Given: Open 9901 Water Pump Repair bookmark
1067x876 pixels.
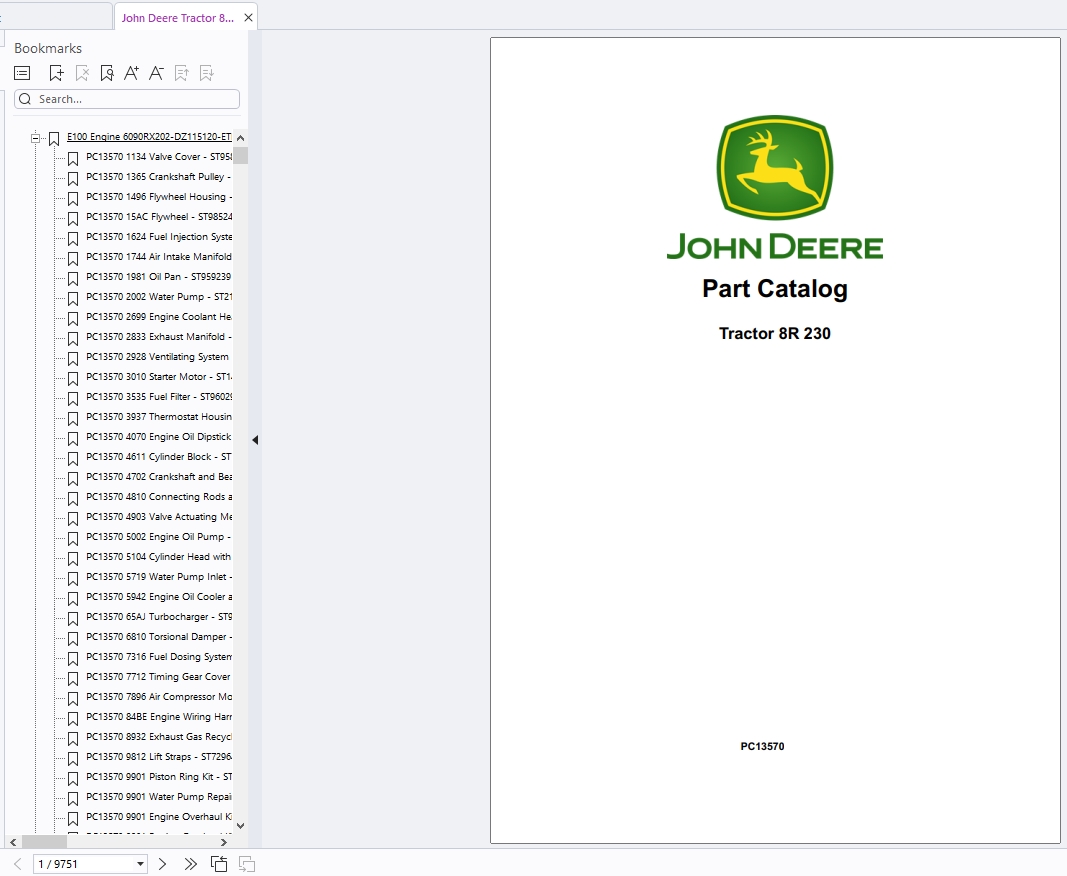Looking at the screenshot, I should click(159, 797).
